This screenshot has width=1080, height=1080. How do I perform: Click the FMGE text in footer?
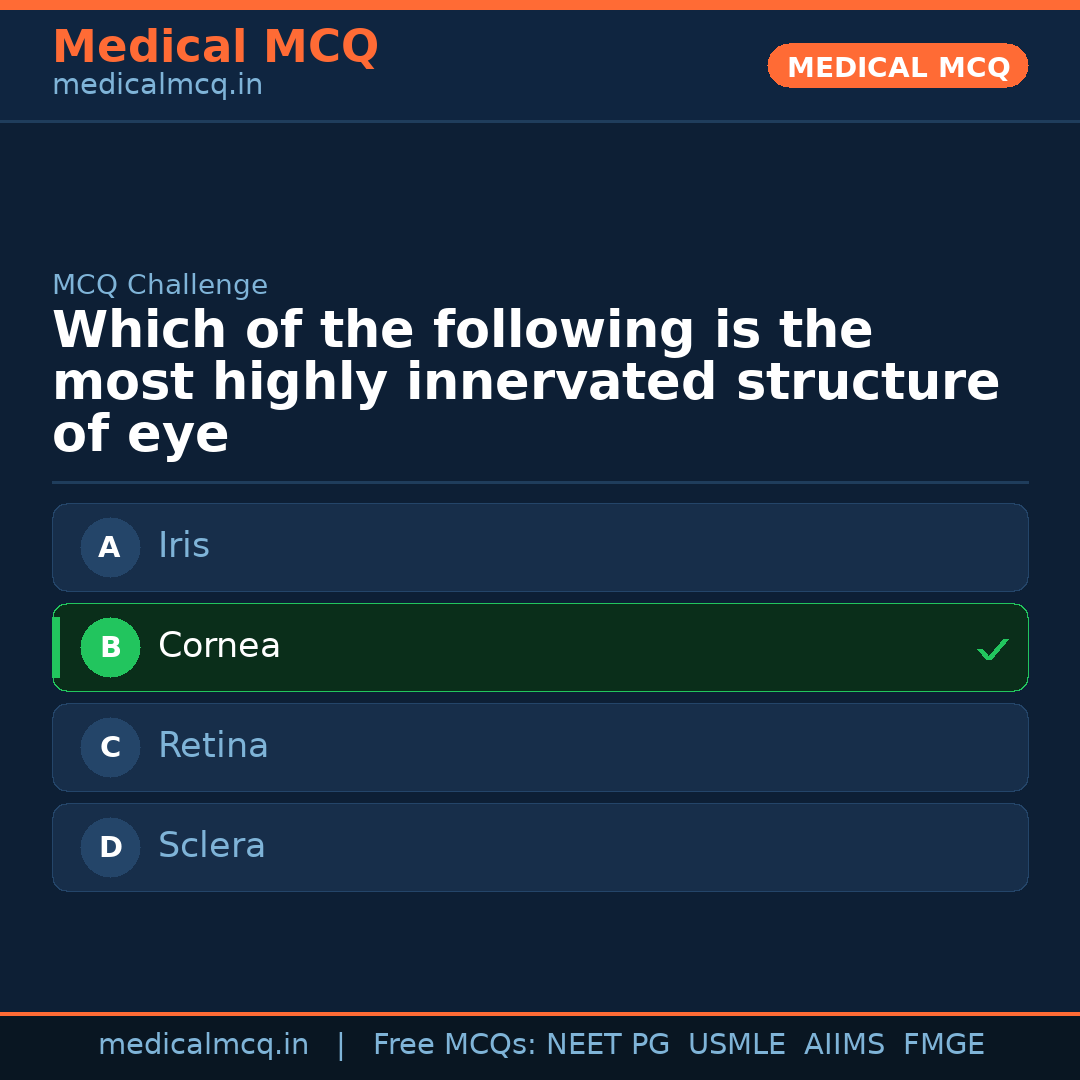[x=943, y=1043]
